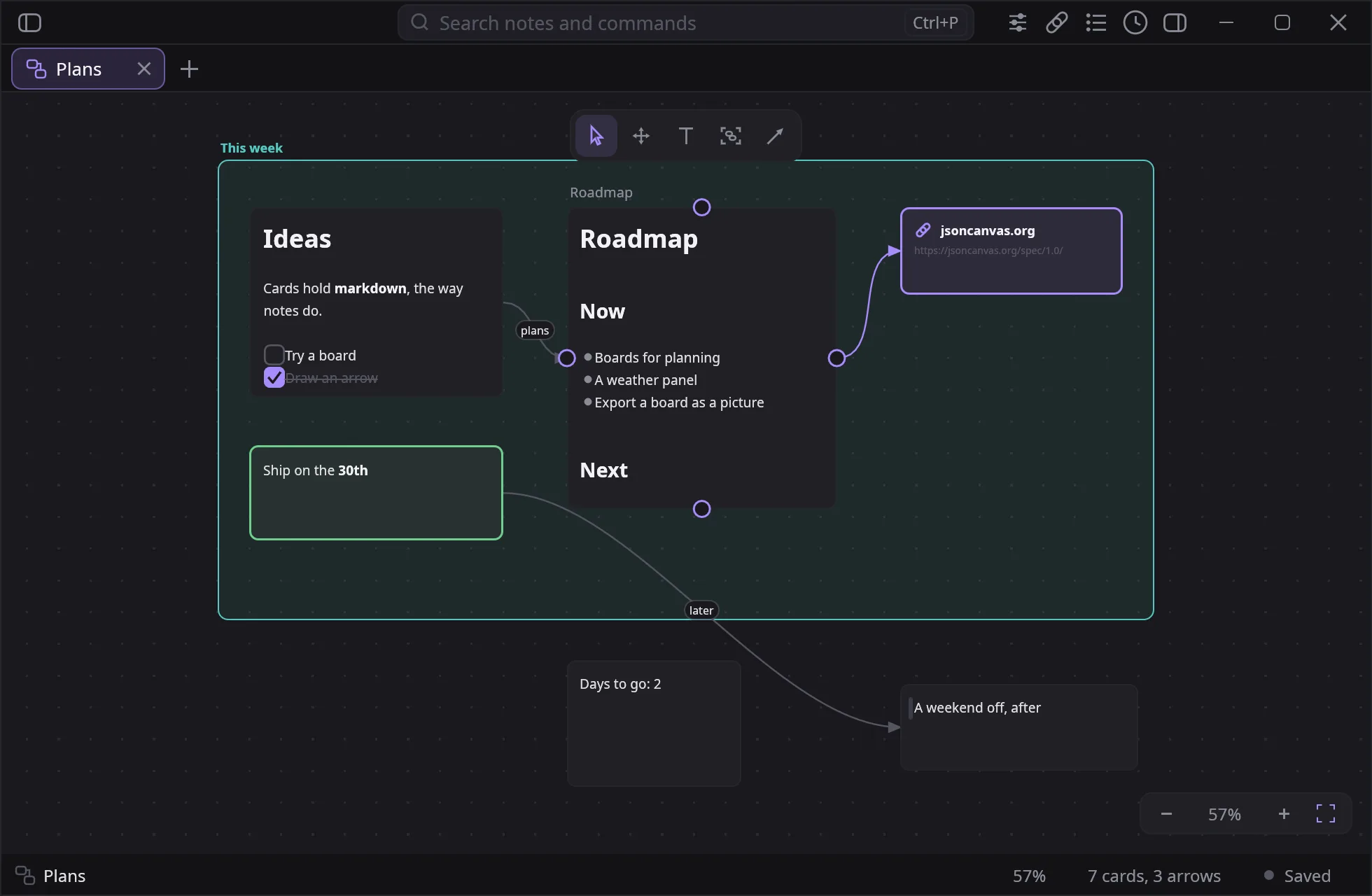This screenshot has height=896, width=1372.
Task: Close the Plans tab
Action: (143, 69)
